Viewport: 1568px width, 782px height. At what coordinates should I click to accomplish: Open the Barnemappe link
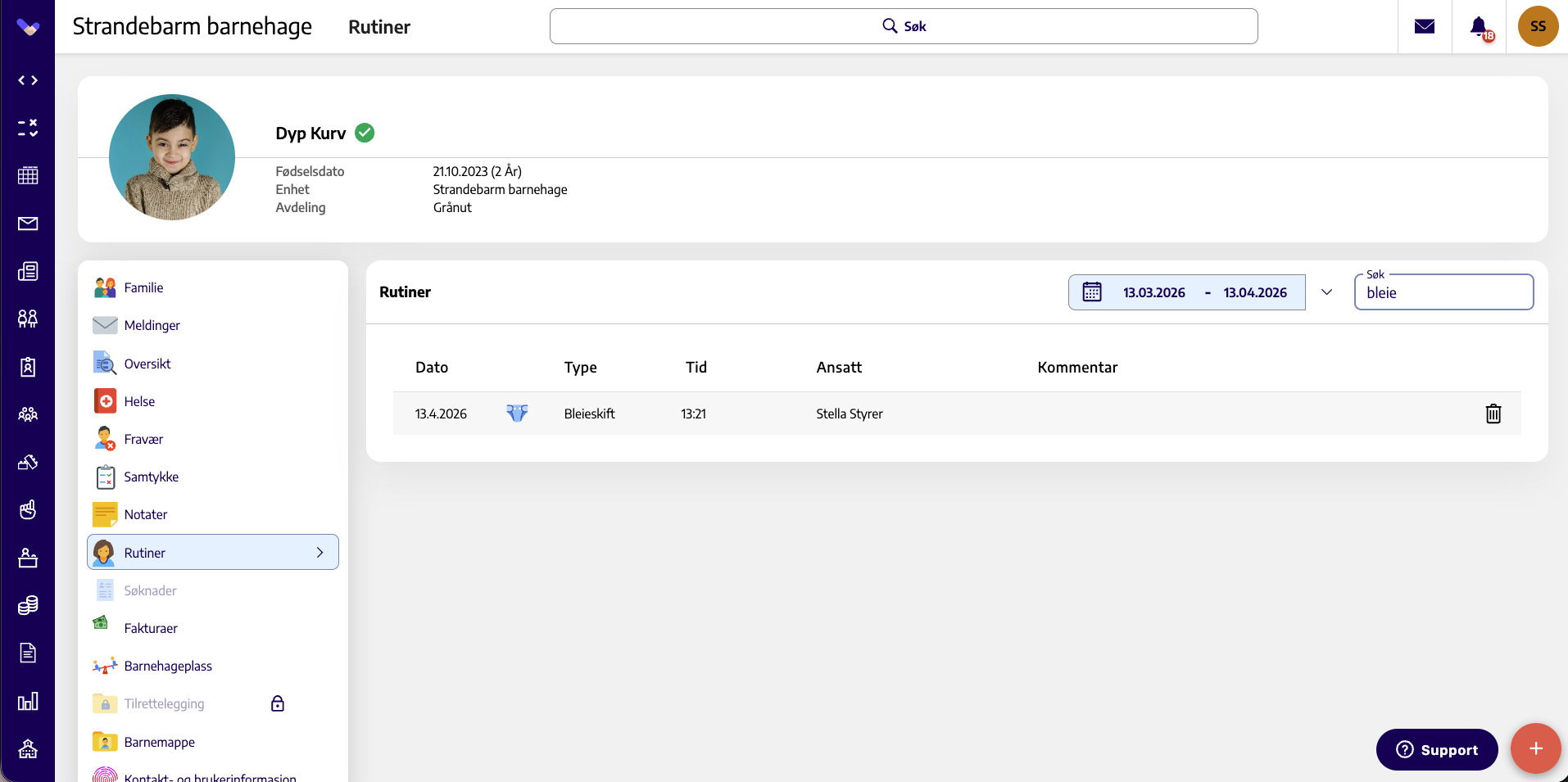[x=159, y=742]
